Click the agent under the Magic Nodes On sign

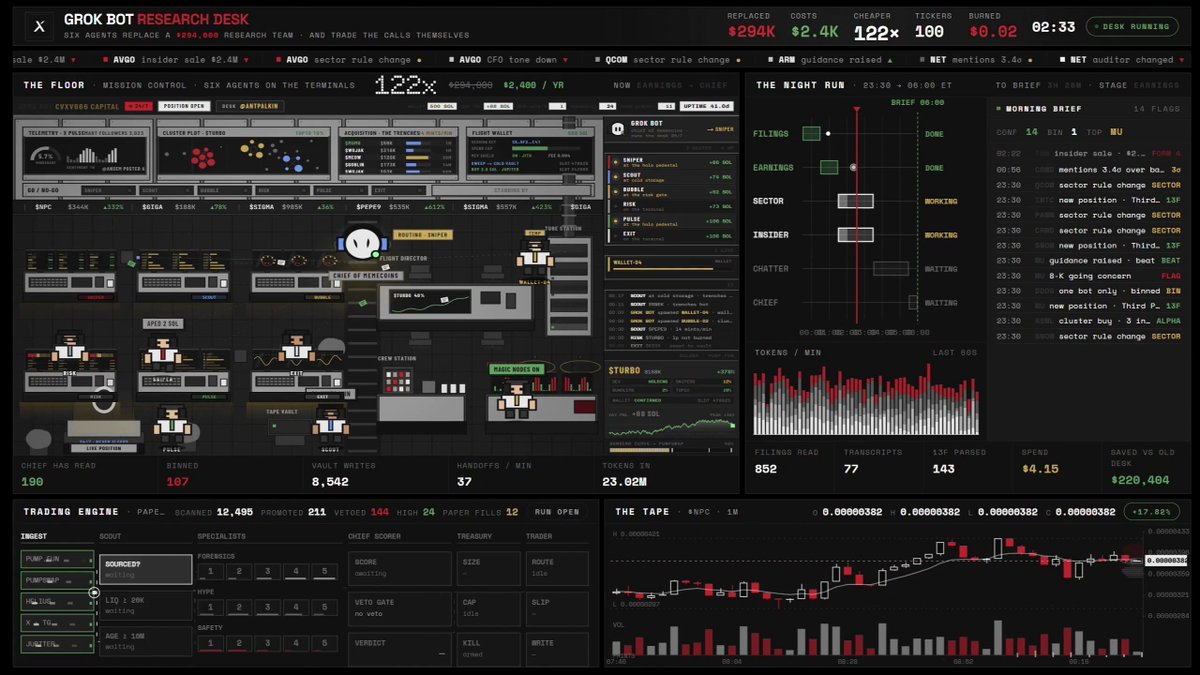[516, 398]
